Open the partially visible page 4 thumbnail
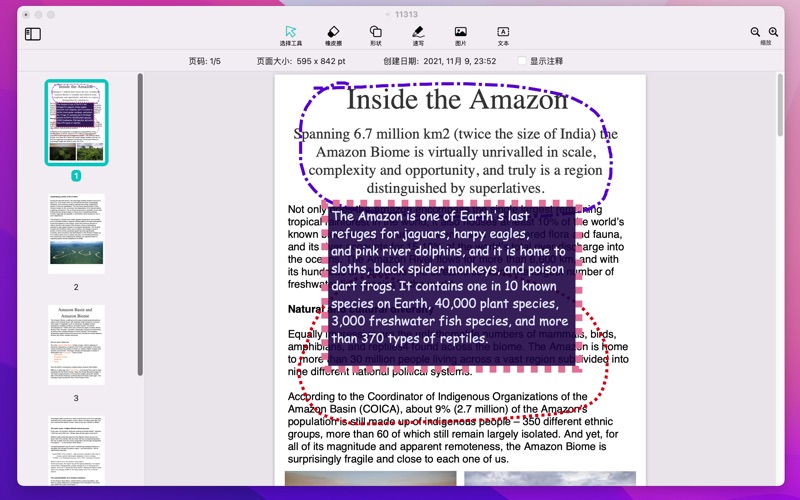Image resolution: width=800 pixels, height=500 pixels. pos(77,451)
